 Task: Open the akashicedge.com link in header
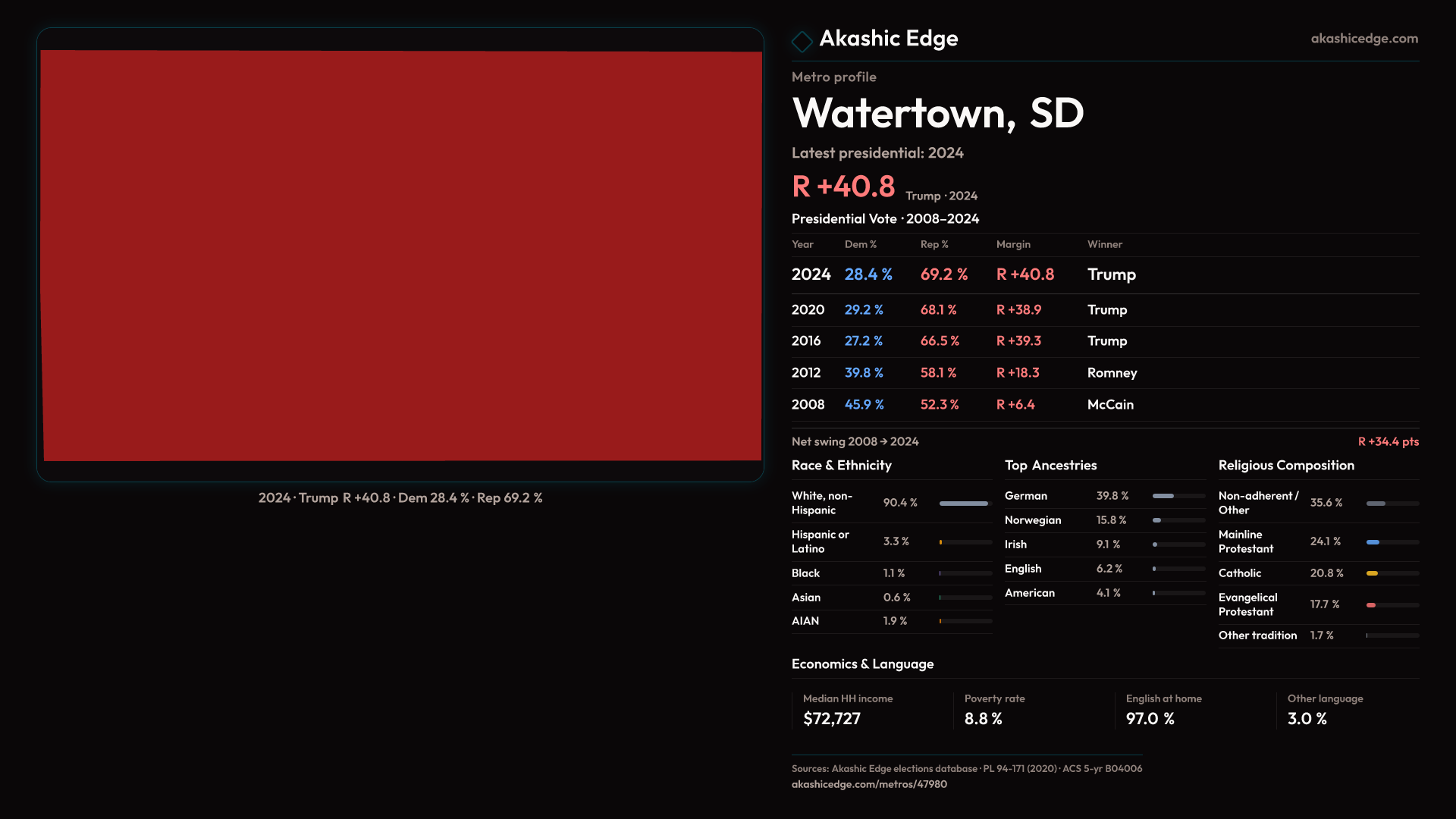pos(1363,39)
